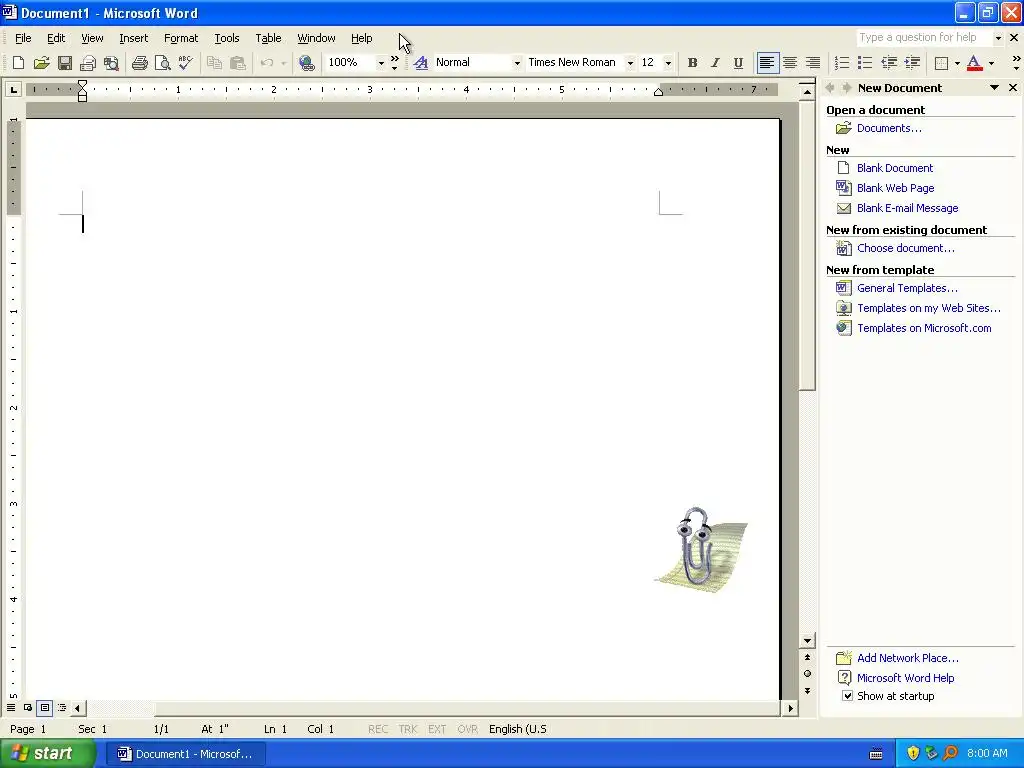Open the New Document task pane menu arrow
This screenshot has width=1024, height=768.
point(994,88)
